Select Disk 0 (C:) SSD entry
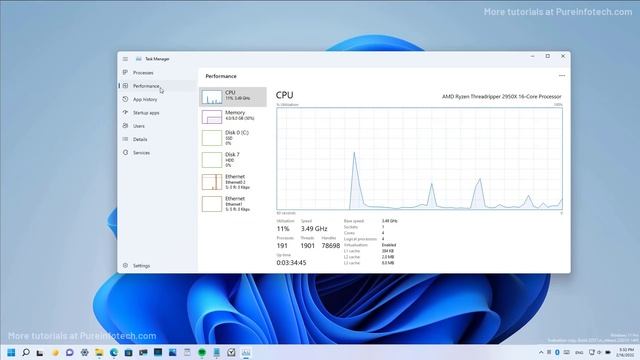640x360 pixels. tap(233, 138)
